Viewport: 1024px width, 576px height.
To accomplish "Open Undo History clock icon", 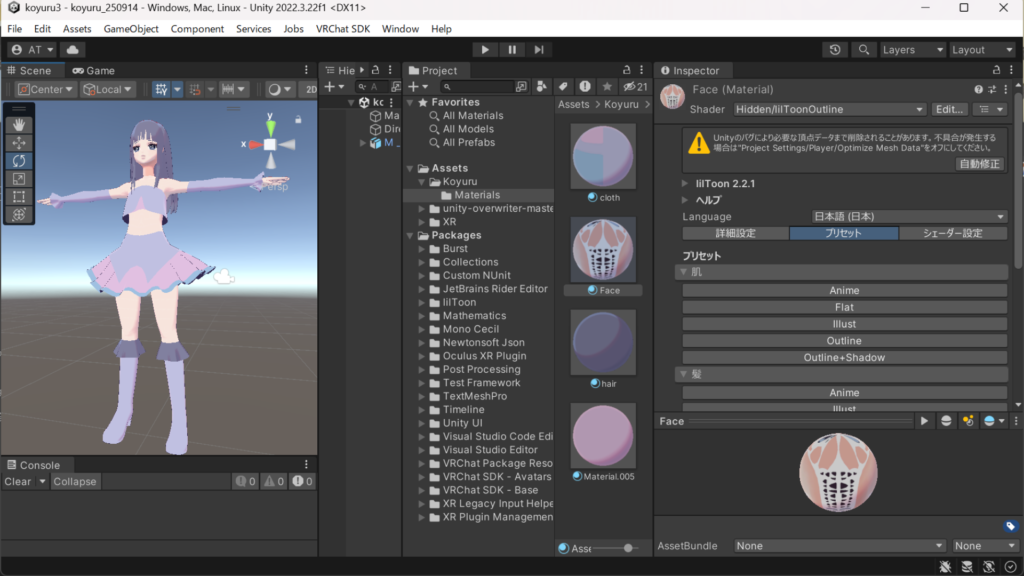I will [836, 50].
